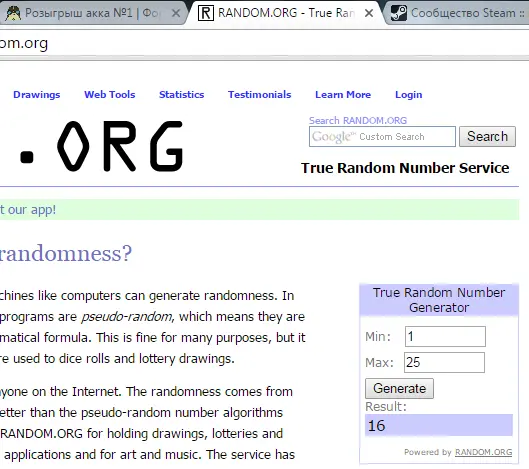Close the Розыгрыш акка №1 tab
Screen dimensions: 529x469
[176, 13]
